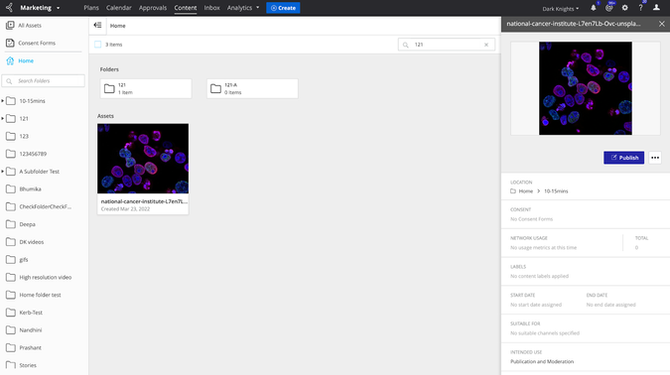Image resolution: width=670 pixels, height=375 pixels.
Task: Select the Nandhini folder
Action: tap(30, 330)
